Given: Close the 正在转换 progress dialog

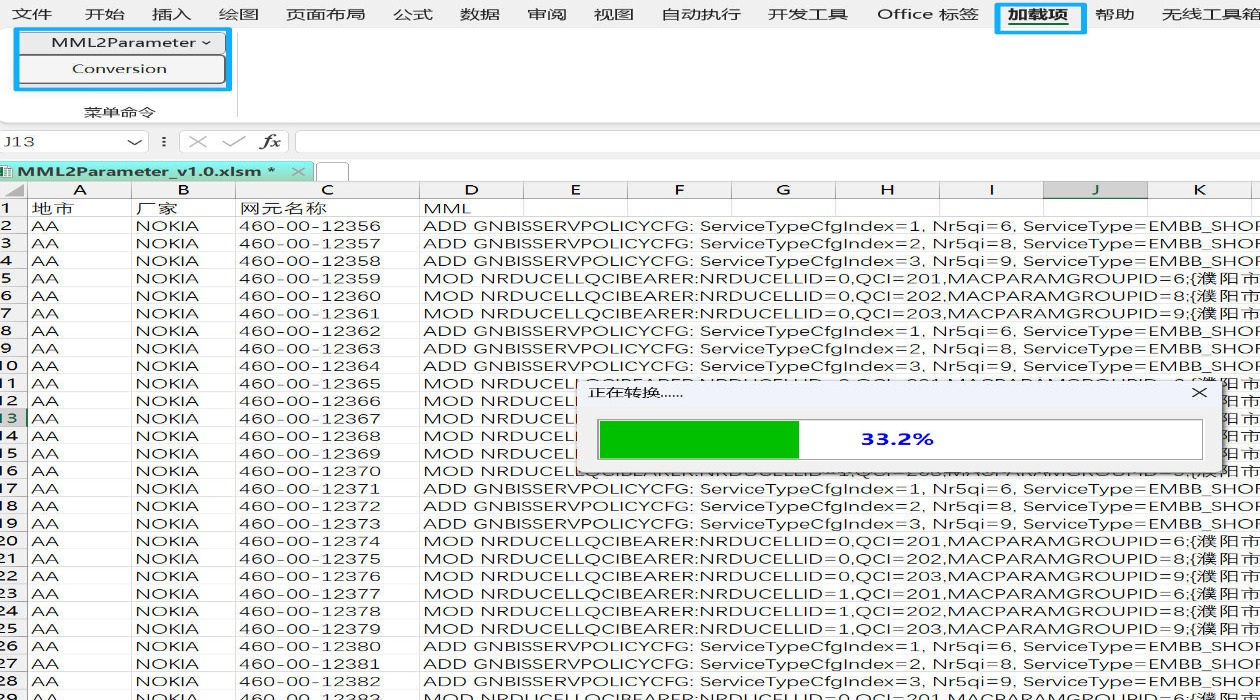Looking at the screenshot, I should click(x=1200, y=392).
